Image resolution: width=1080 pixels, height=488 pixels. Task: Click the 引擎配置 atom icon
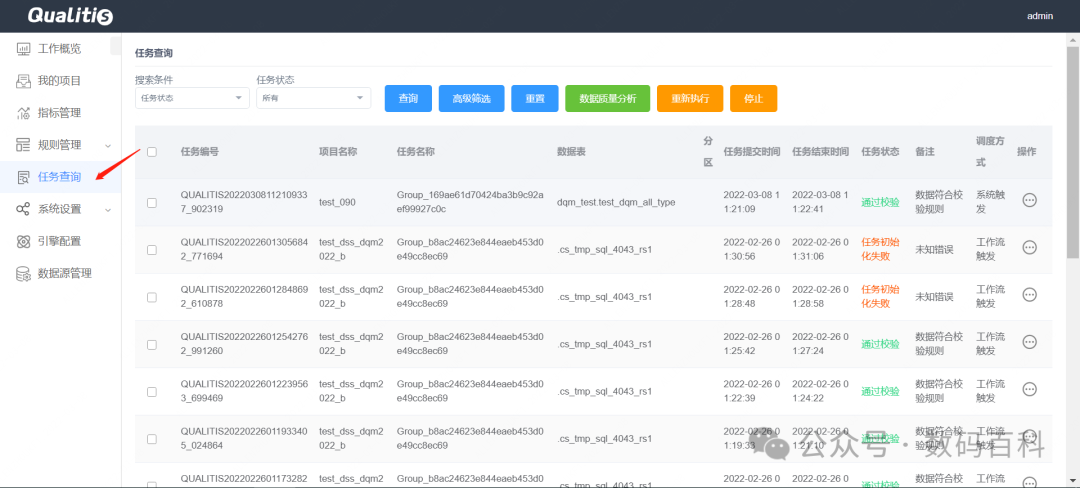click(x=23, y=241)
